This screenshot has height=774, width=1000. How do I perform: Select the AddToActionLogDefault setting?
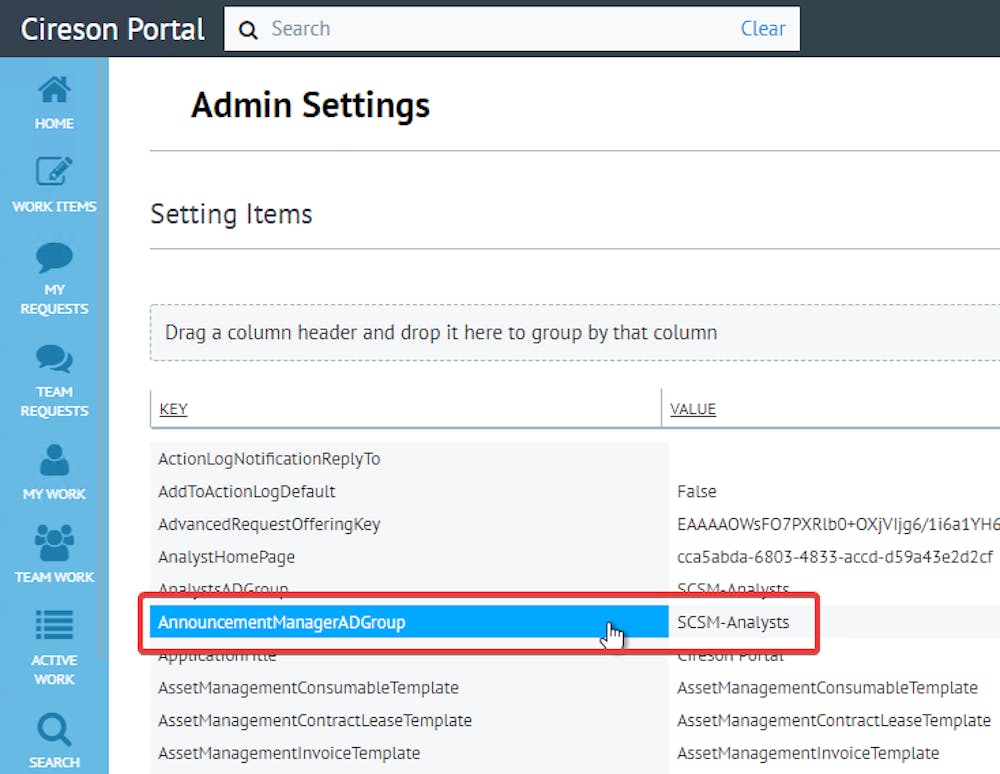point(248,491)
